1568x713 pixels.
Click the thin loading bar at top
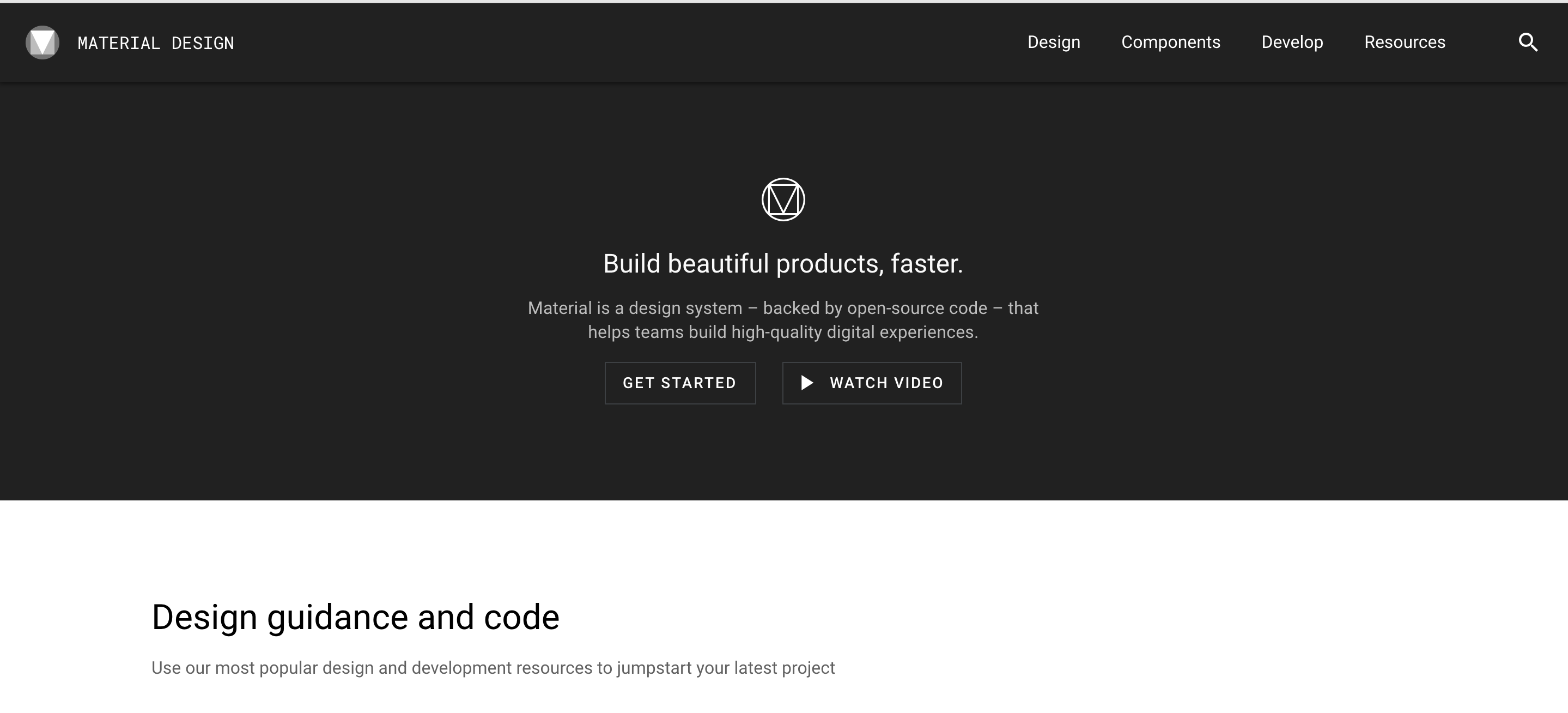pyautogui.click(x=784, y=1)
